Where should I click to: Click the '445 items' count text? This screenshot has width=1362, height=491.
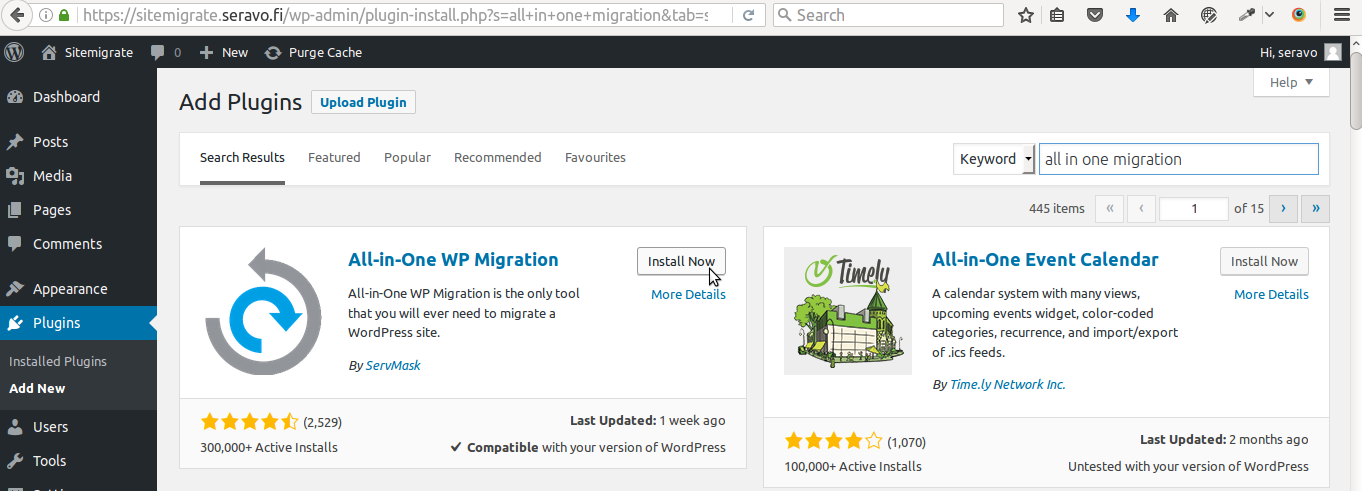1056,208
